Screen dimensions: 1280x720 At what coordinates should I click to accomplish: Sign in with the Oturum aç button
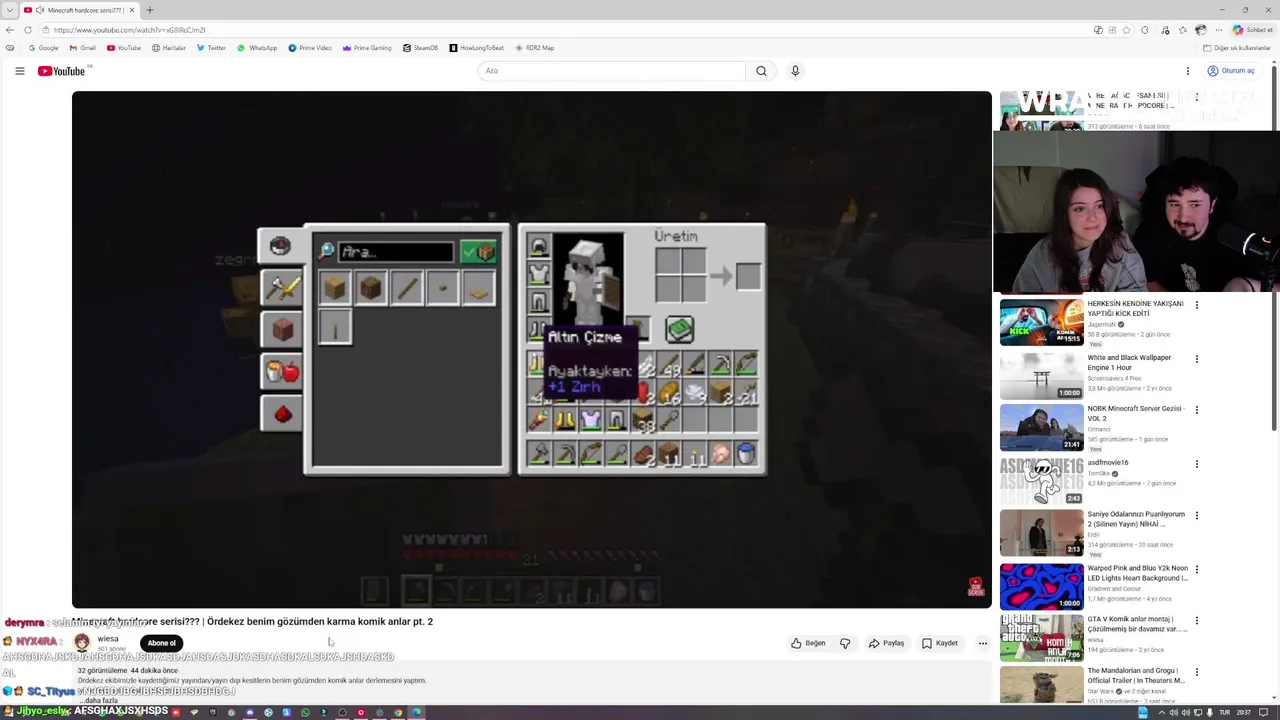coord(1230,71)
